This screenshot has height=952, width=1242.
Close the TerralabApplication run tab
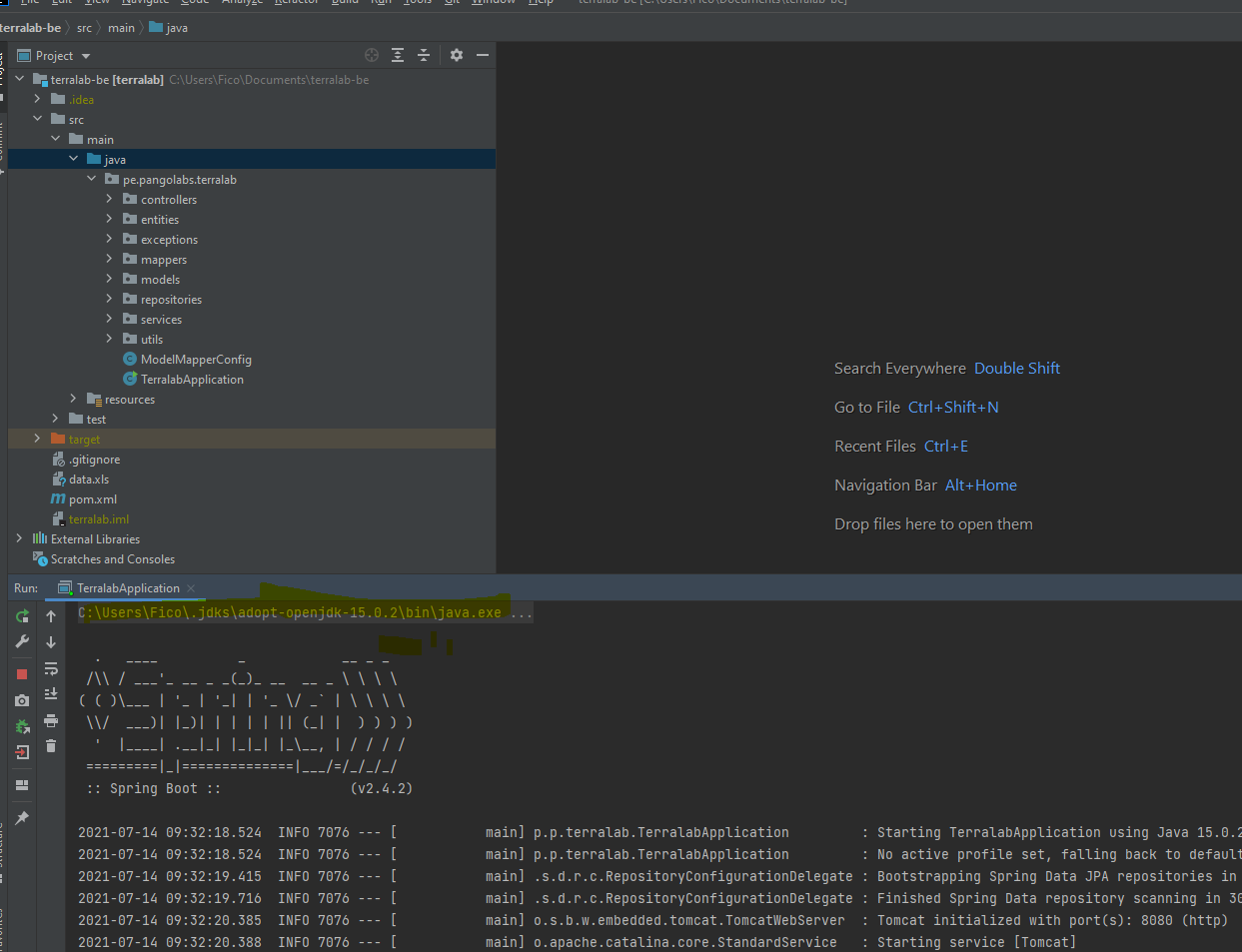pos(191,588)
